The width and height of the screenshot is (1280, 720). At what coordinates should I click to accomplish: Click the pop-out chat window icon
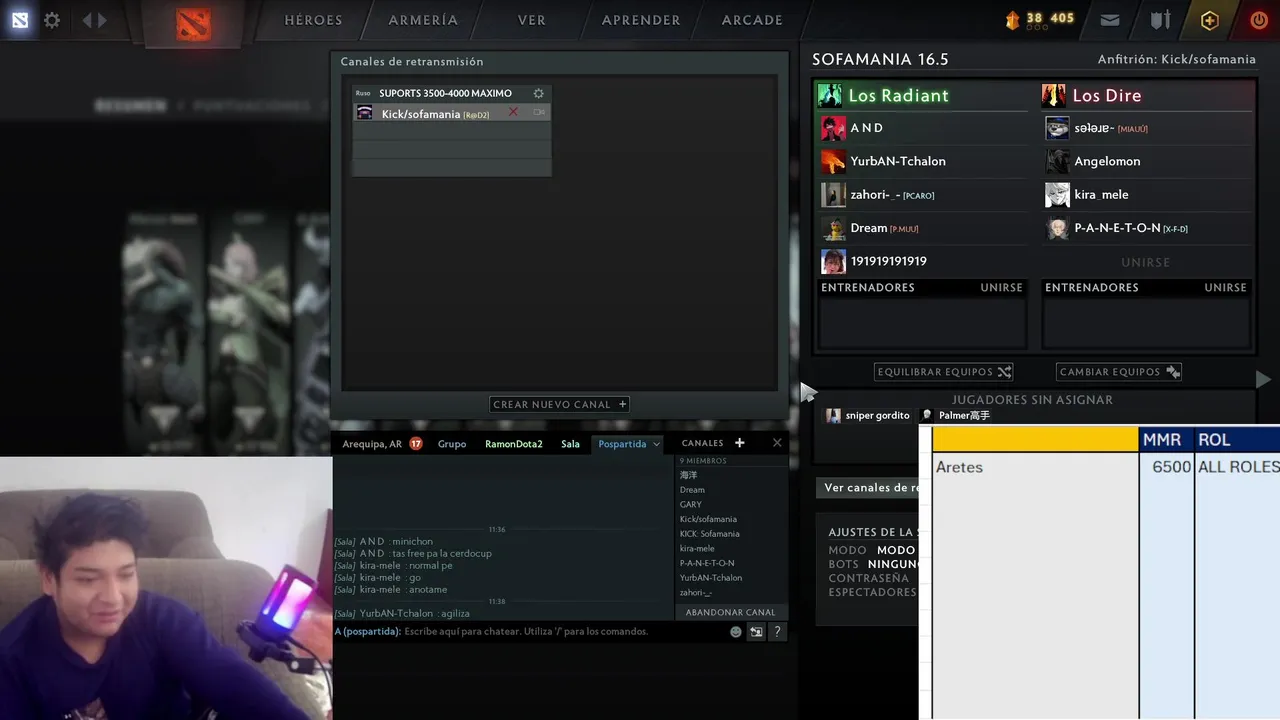pyautogui.click(x=756, y=632)
